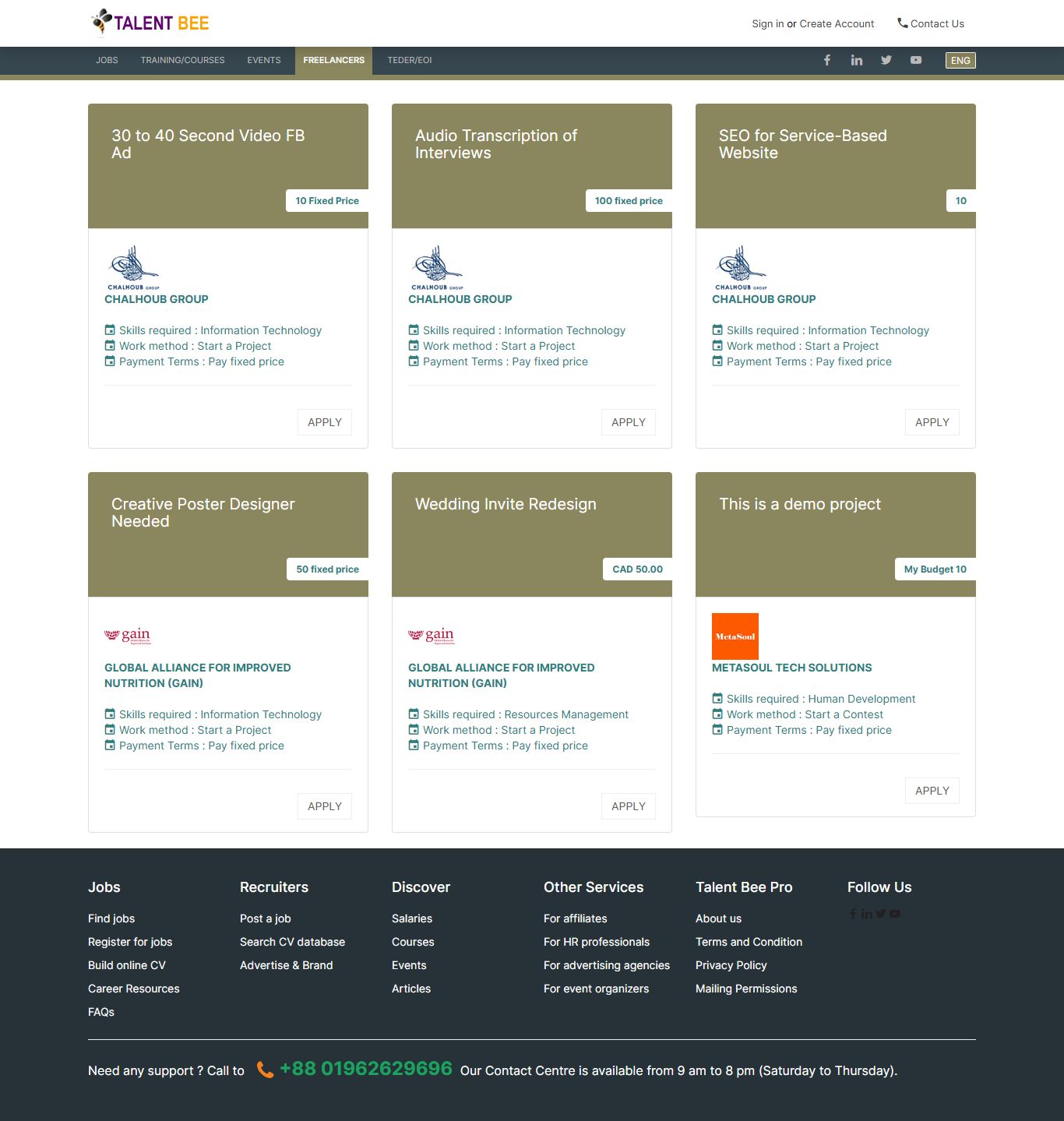Open the Privacy Policy footer link
This screenshot has width=1064, height=1121.
(x=731, y=965)
